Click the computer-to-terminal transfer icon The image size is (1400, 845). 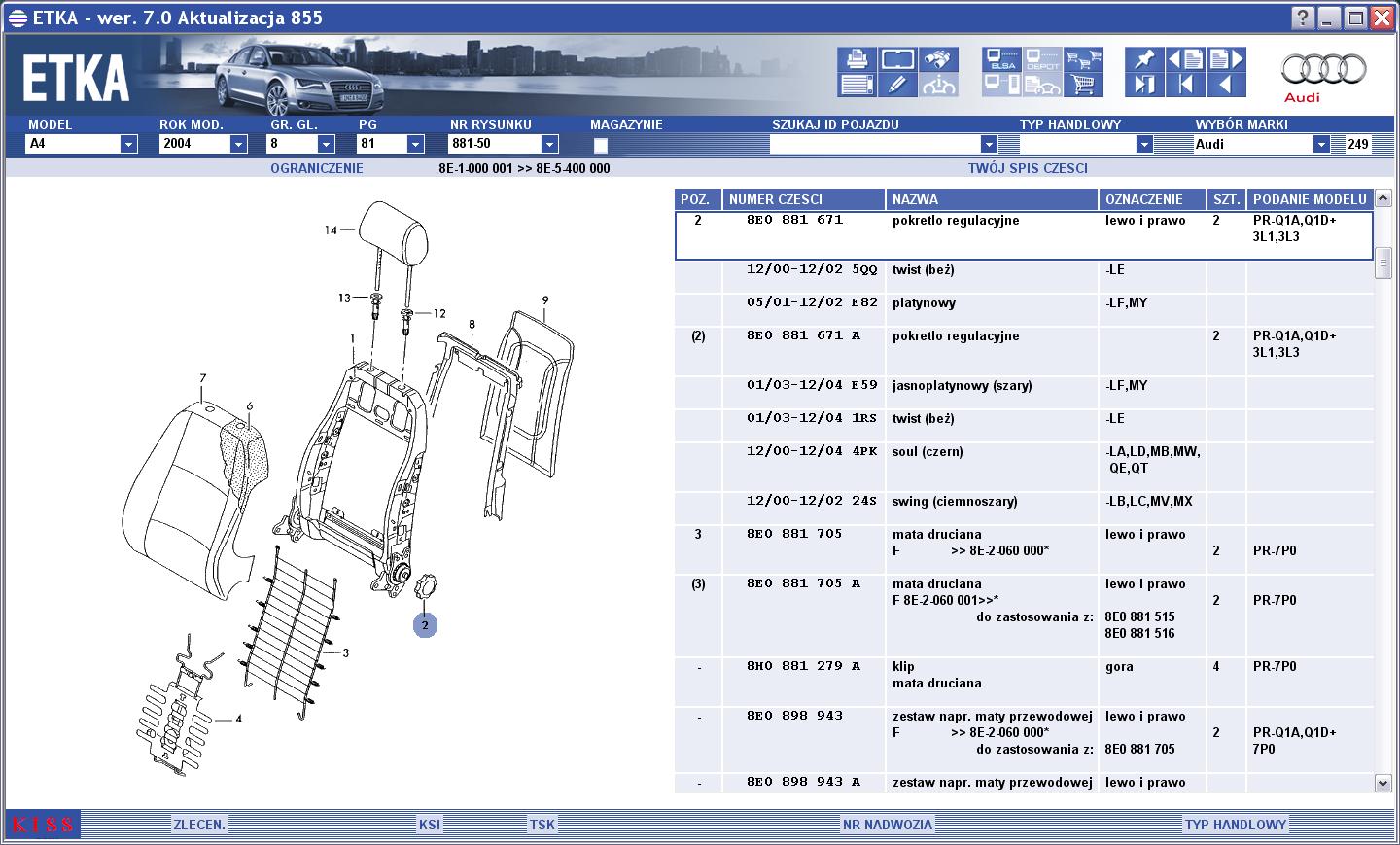coord(1001,85)
